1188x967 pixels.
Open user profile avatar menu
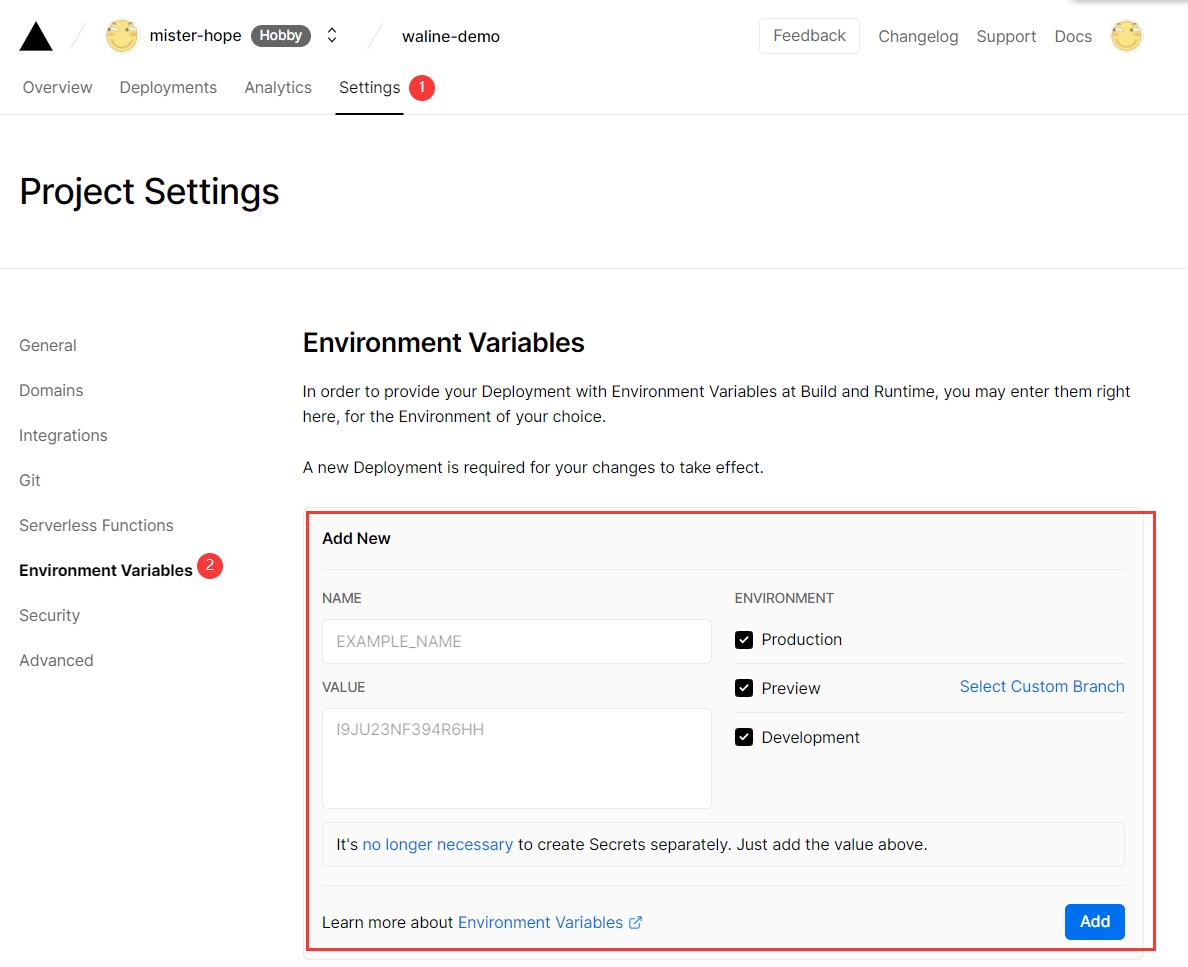(1126, 36)
